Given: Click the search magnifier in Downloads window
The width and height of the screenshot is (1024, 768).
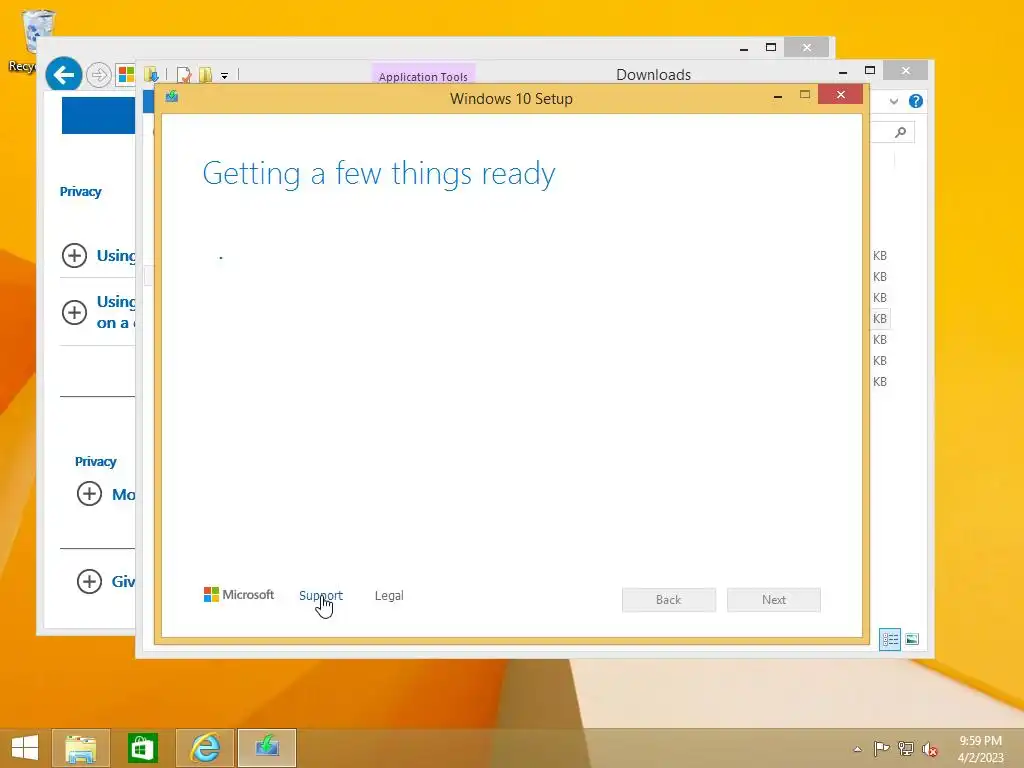Looking at the screenshot, I should [901, 133].
